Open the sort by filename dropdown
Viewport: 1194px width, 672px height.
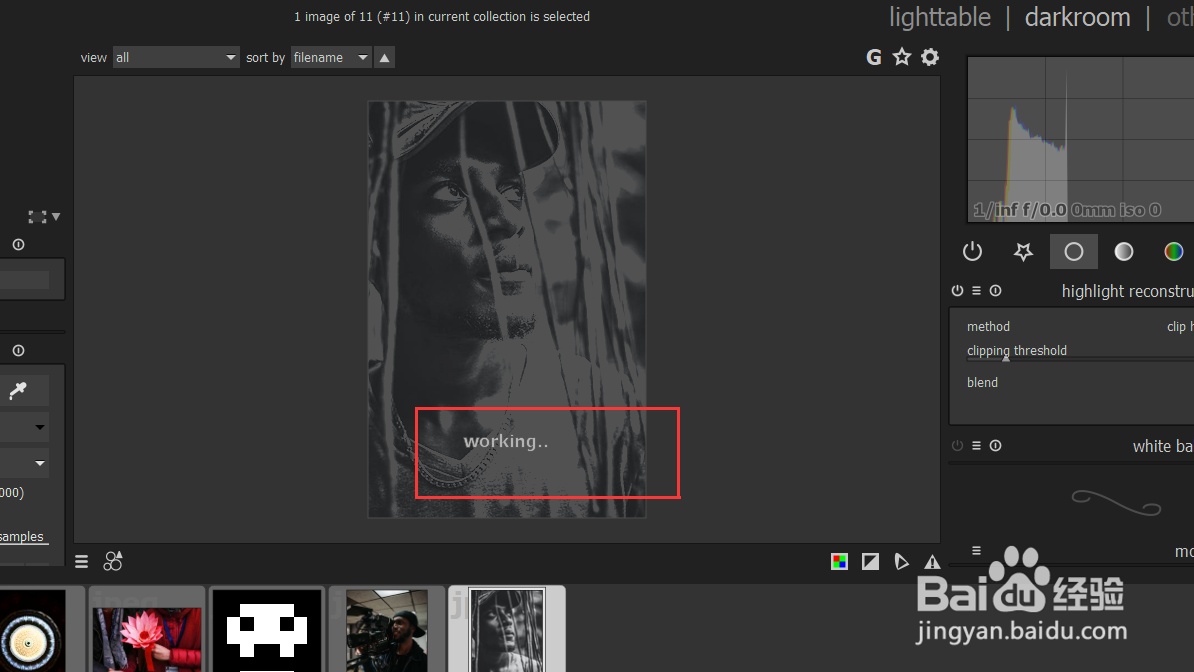(331, 57)
